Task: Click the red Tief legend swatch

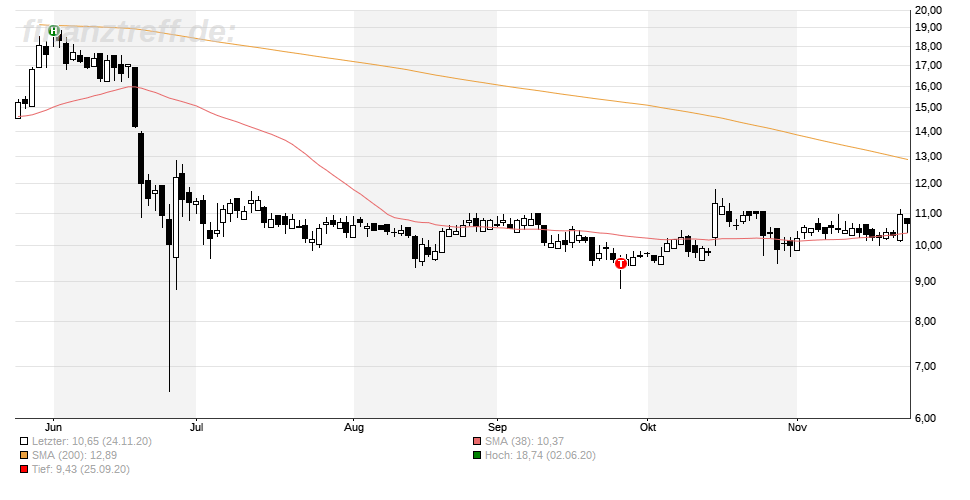Action: coord(24,470)
